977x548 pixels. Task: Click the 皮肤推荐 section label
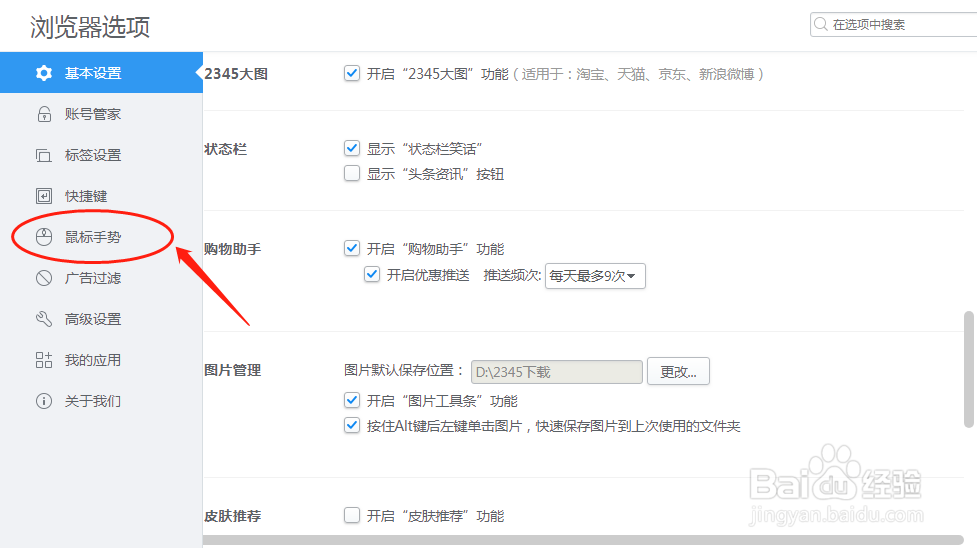pos(232,516)
